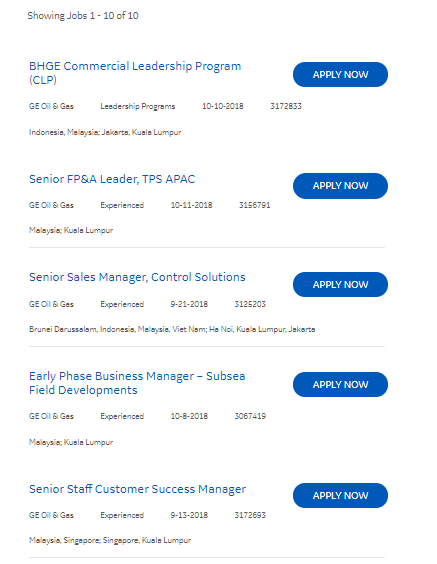Click Indonesia, Malaysia; Jakarta, Kuala Lumpur location
Viewport: 437px width, 564px height.
(x=105, y=132)
